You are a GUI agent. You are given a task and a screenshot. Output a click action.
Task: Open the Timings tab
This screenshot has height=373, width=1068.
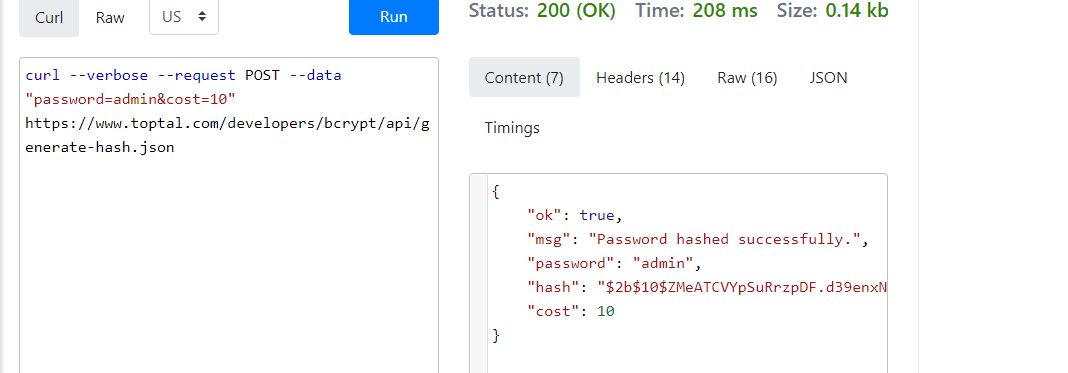(x=512, y=127)
